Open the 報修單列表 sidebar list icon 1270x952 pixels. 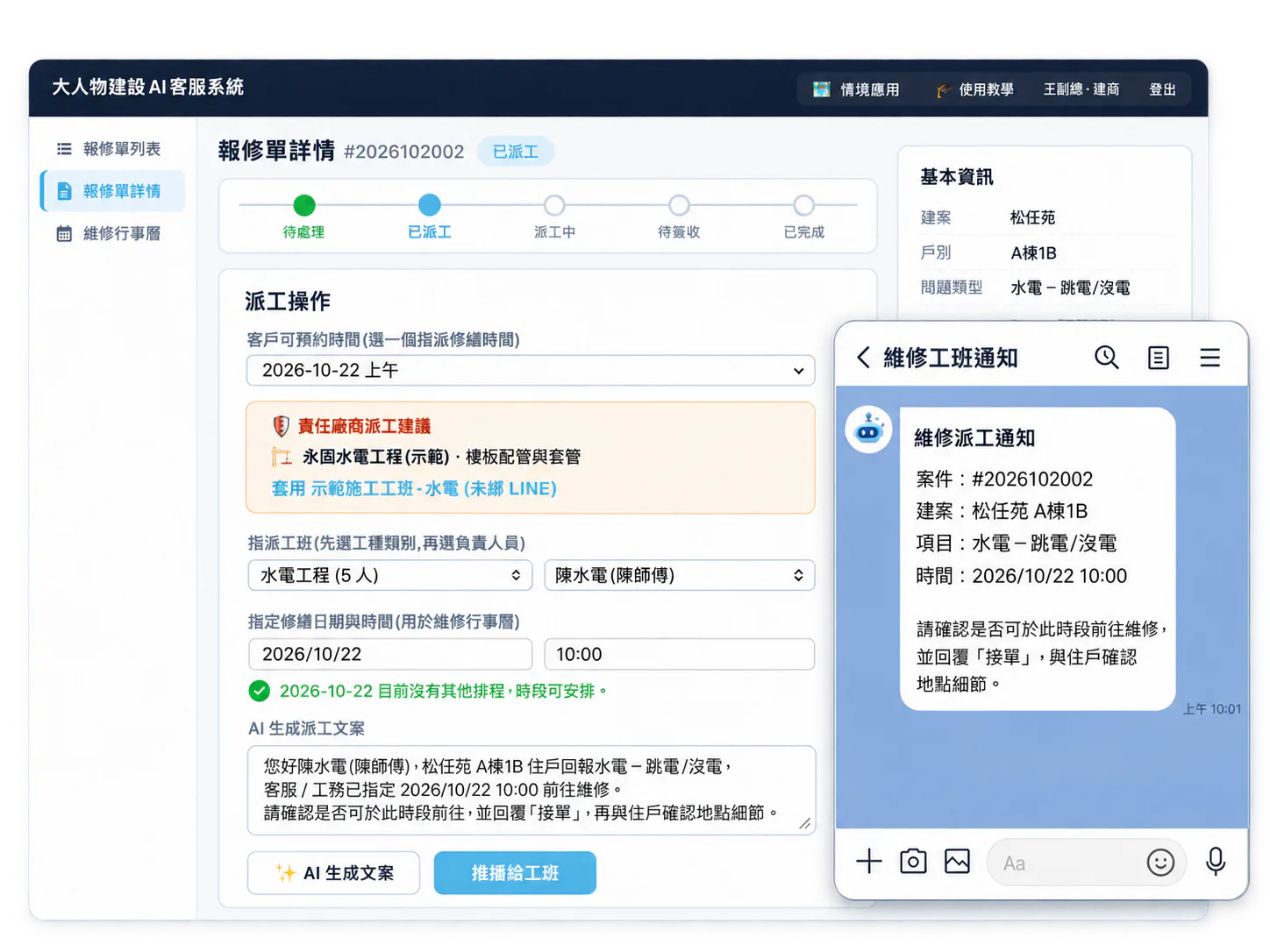64,149
